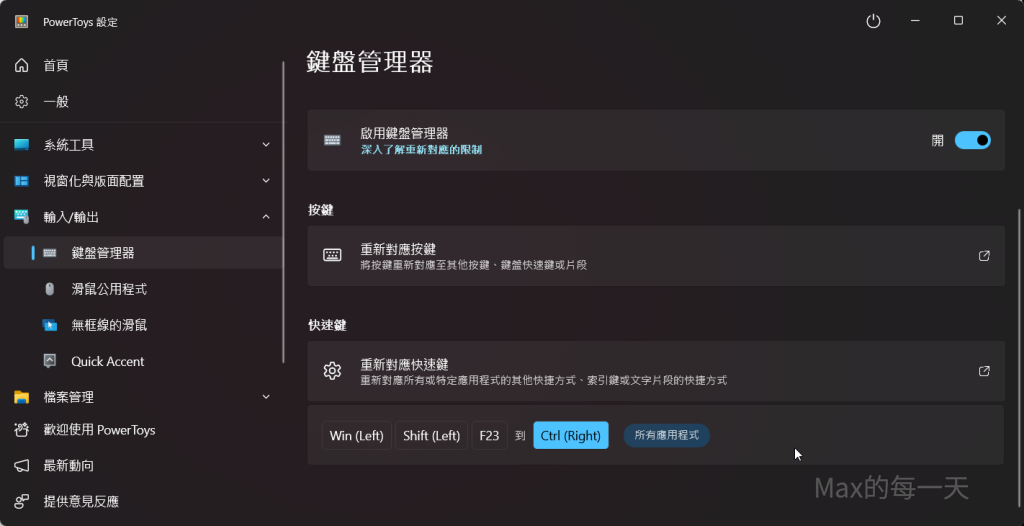
Task: Open 重新對應快速鍵 external link icon
Action: tap(984, 371)
